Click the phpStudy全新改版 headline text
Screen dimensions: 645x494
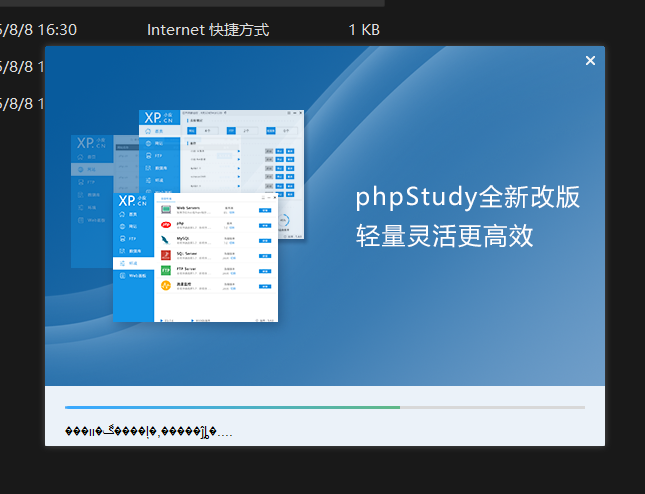[467, 197]
